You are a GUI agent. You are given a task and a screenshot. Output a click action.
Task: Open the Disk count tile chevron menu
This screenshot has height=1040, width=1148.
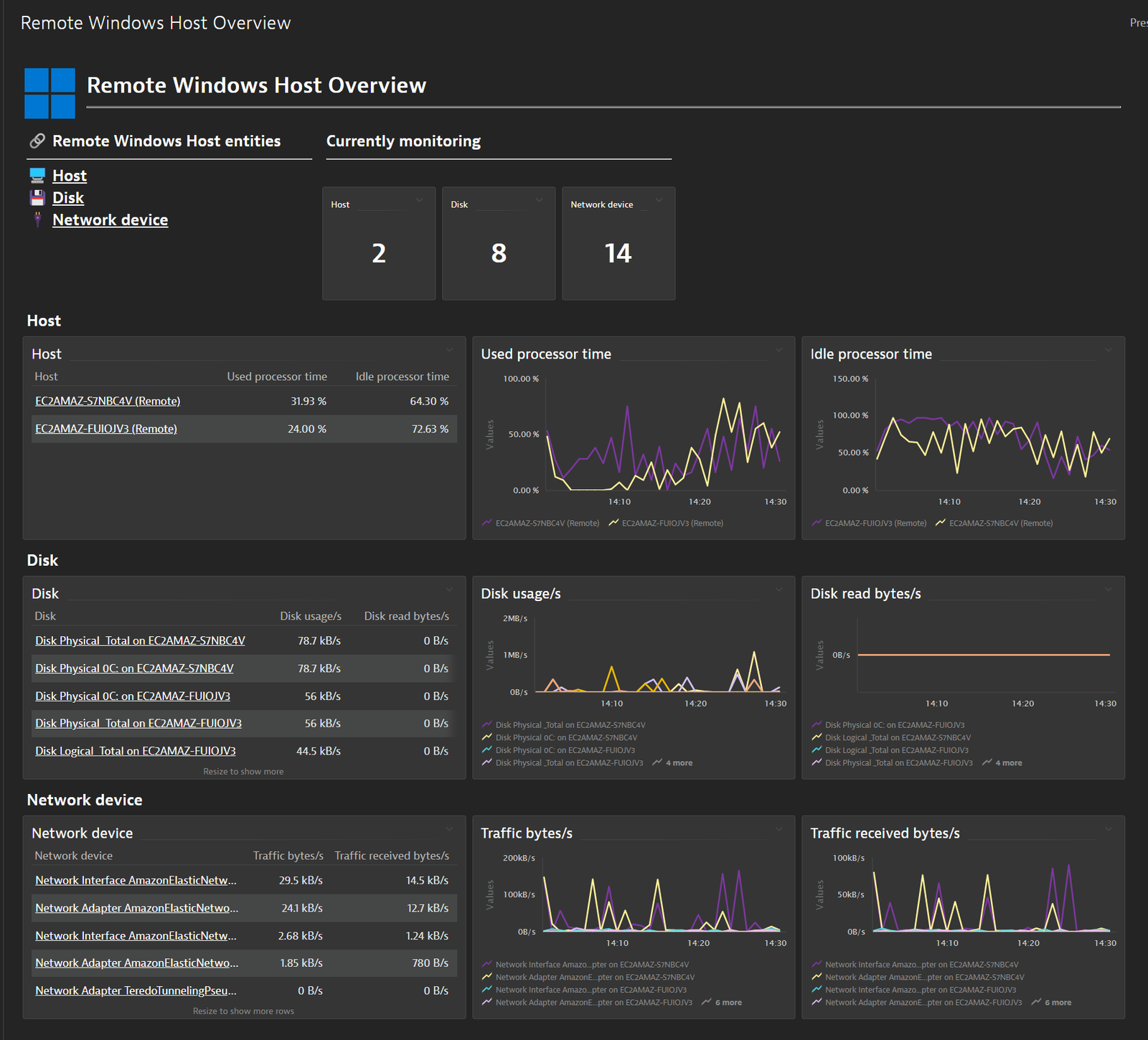[x=539, y=200]
